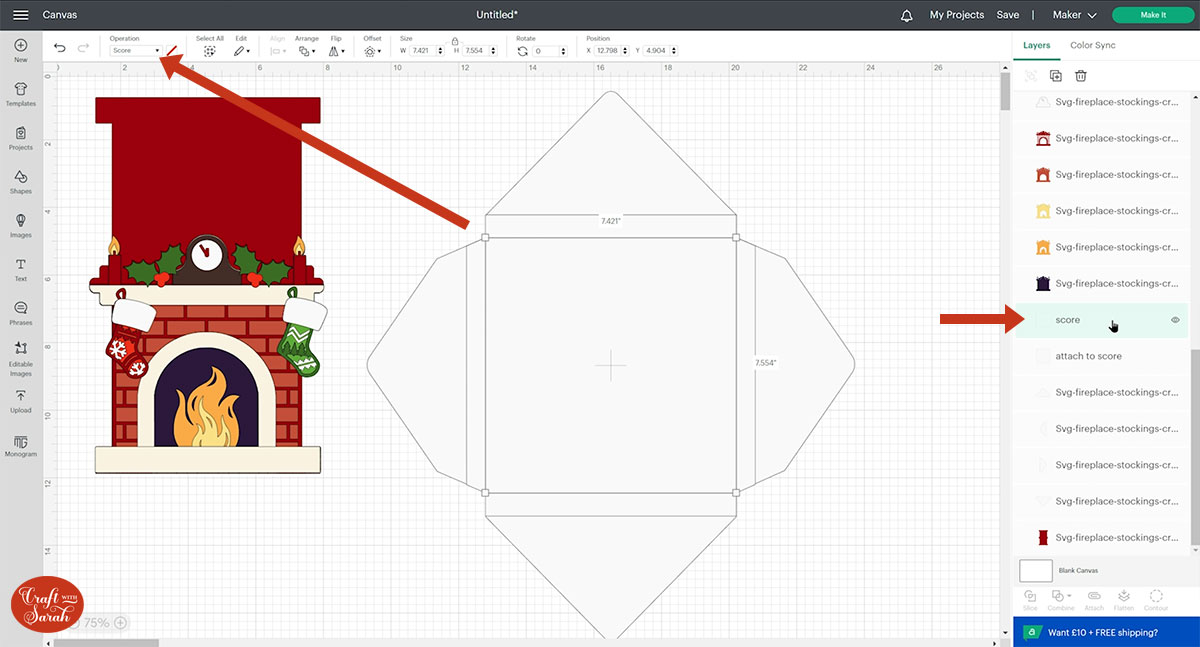This screenshot has height=647, width=1200.
Task: Click the Blank Canvas color swatch
Action: pyautogui.click(x=1035, y=570)
